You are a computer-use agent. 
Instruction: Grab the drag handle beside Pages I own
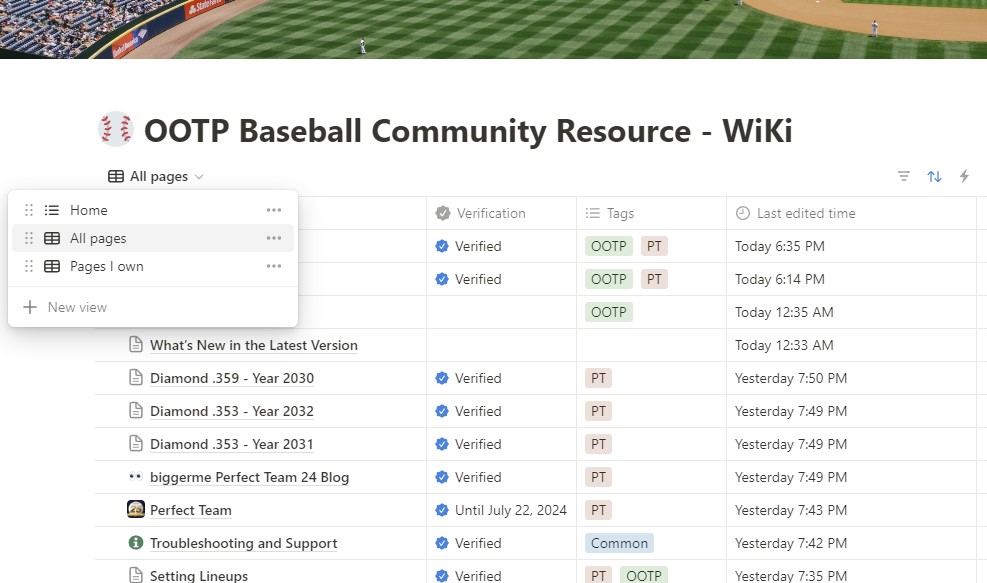click(x=29, y=266)
